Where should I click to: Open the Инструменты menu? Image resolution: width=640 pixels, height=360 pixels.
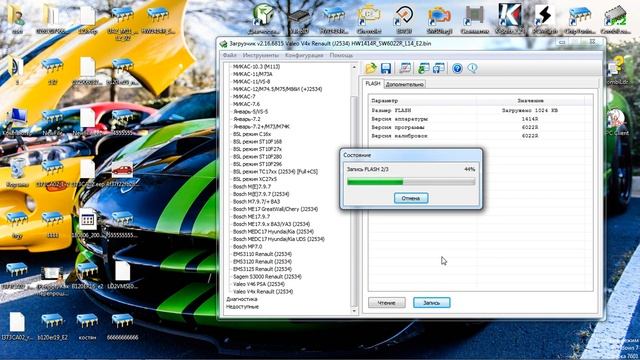[x=260, y=55]
